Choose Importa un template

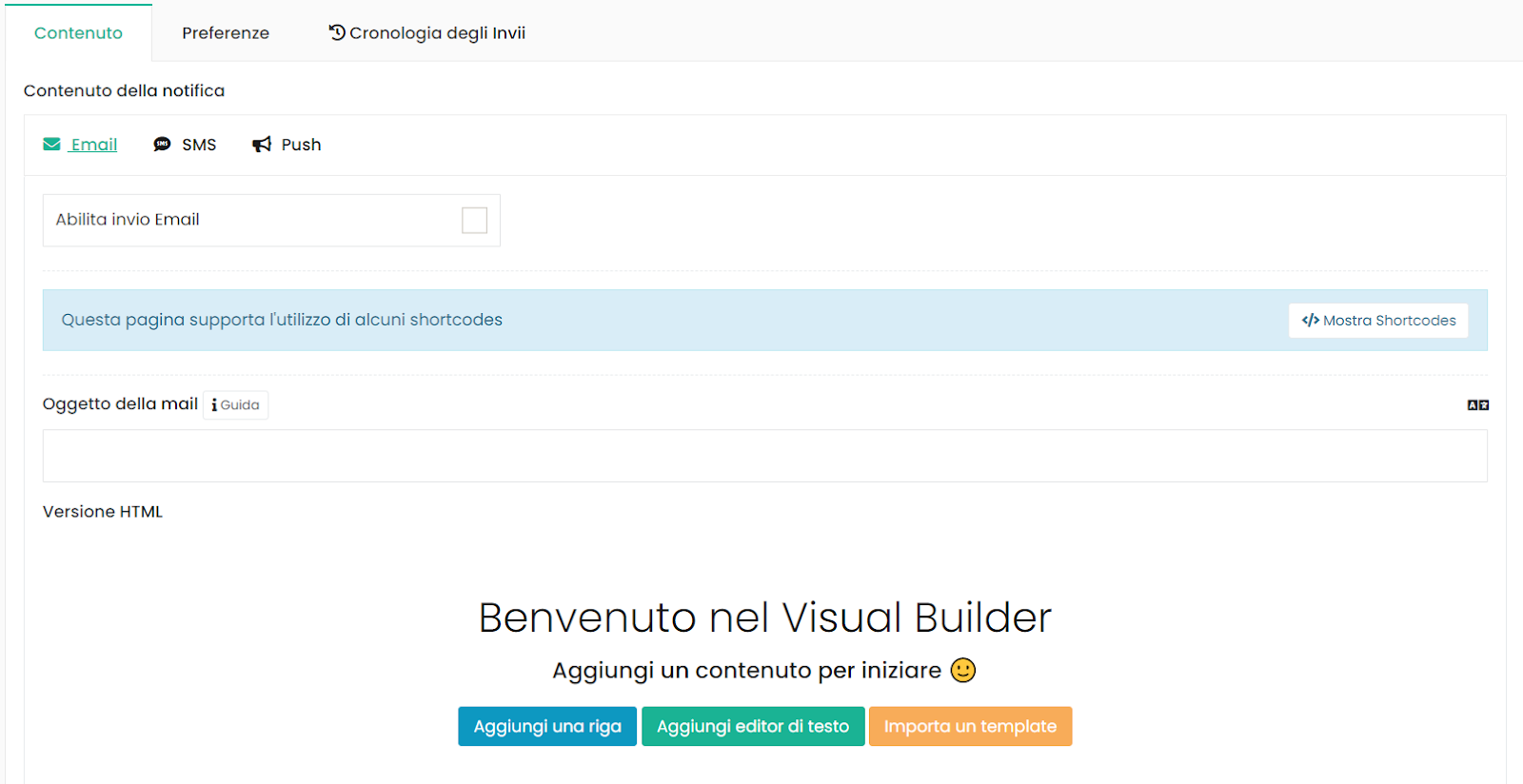tap(970, 726)
